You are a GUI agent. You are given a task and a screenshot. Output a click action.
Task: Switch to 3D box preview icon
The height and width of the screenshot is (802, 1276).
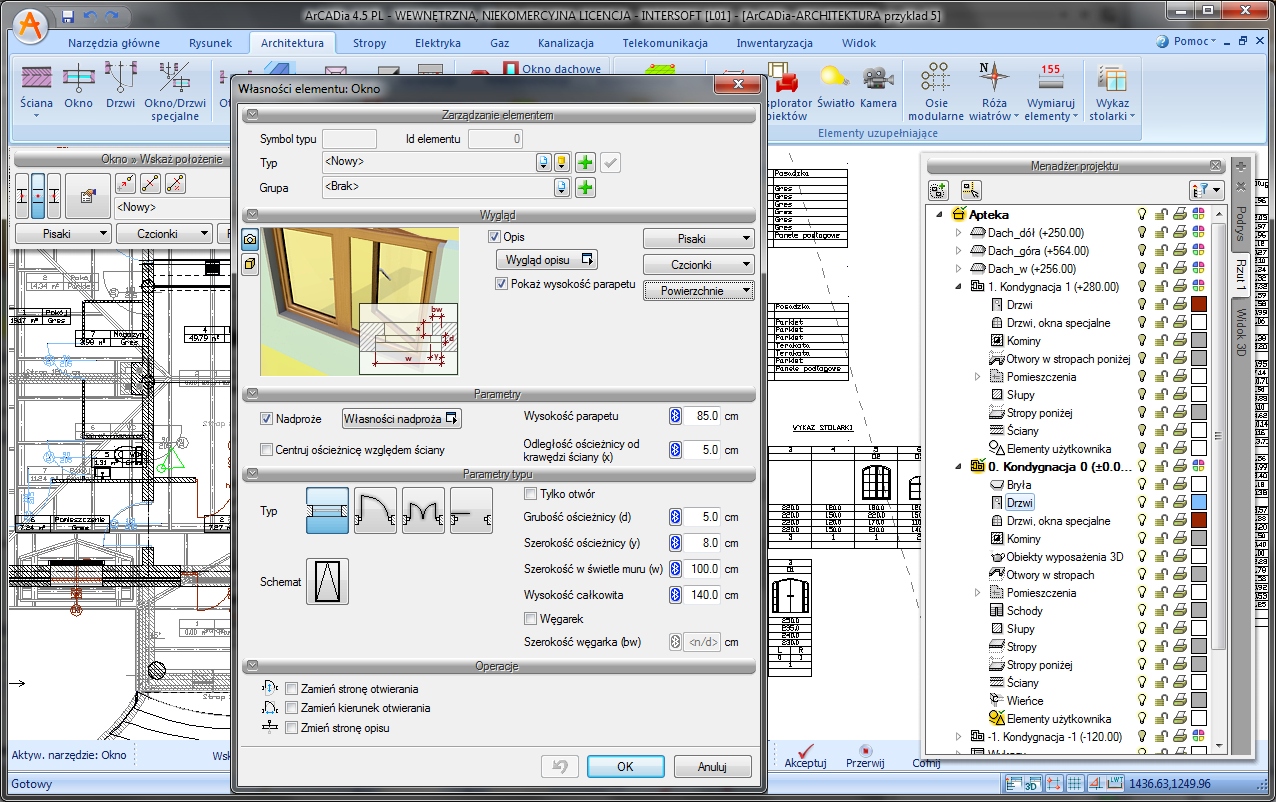(250, 263)
